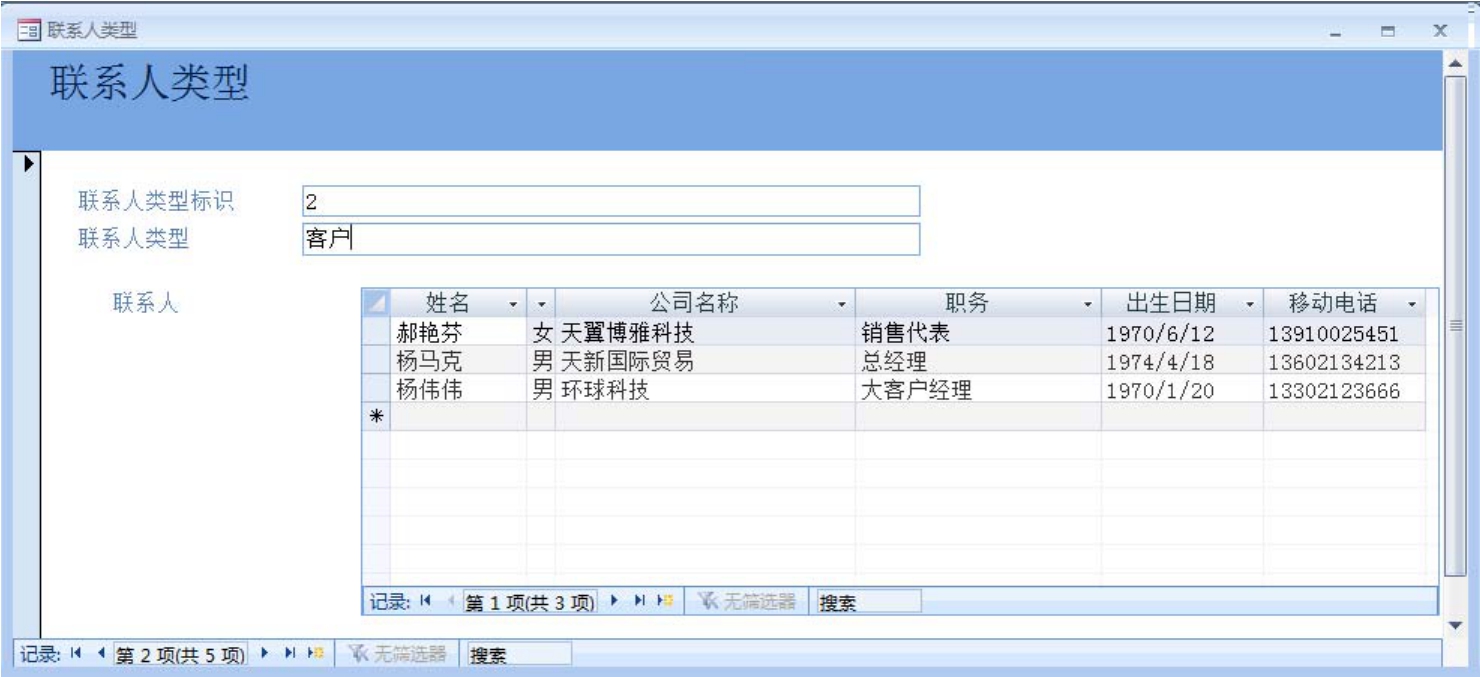Screen dimensions: 1480x677
Task: Click the subform 无筛选器 filter button
Action: pyautogui.click(x=749, y=601)
